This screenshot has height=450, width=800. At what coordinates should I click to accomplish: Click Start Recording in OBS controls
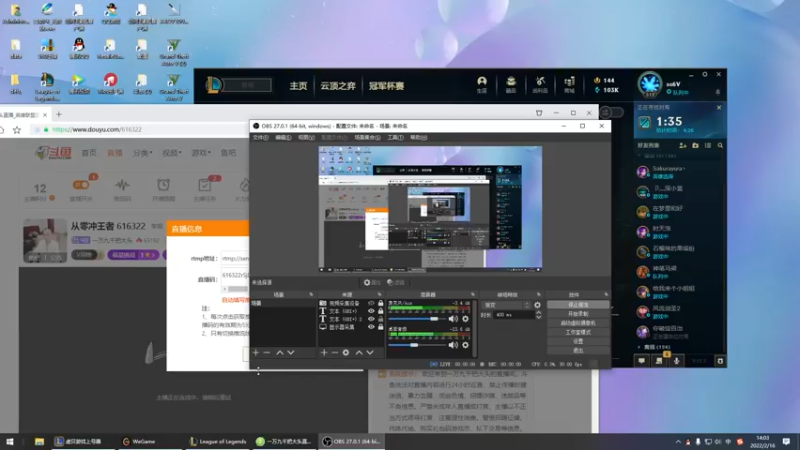[x=578, y=314]
